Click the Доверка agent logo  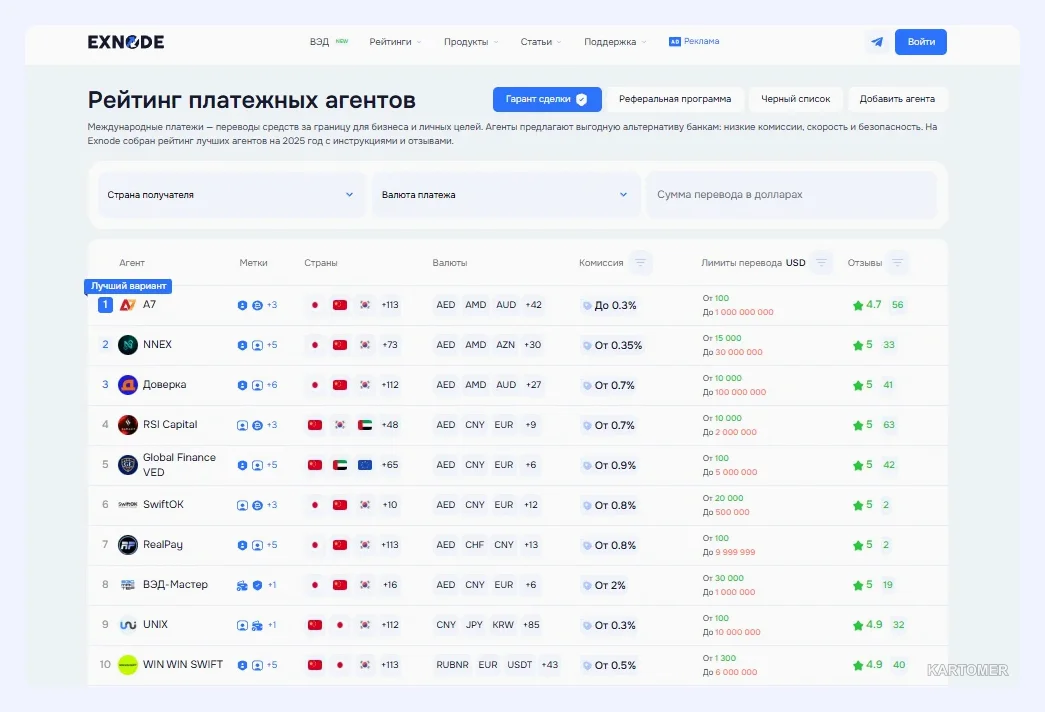coord(128,385)
